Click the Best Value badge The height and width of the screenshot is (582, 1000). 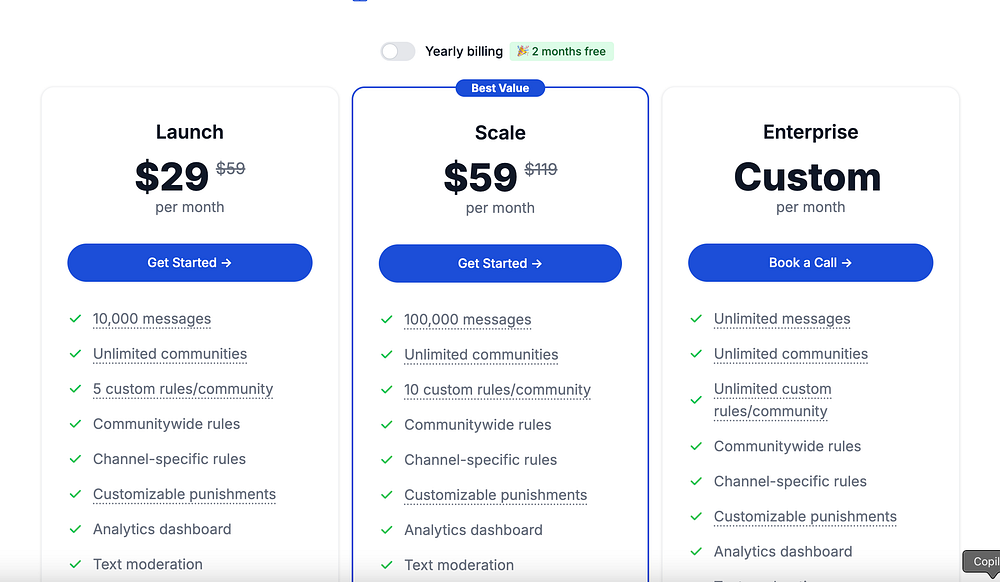(500, 88)
